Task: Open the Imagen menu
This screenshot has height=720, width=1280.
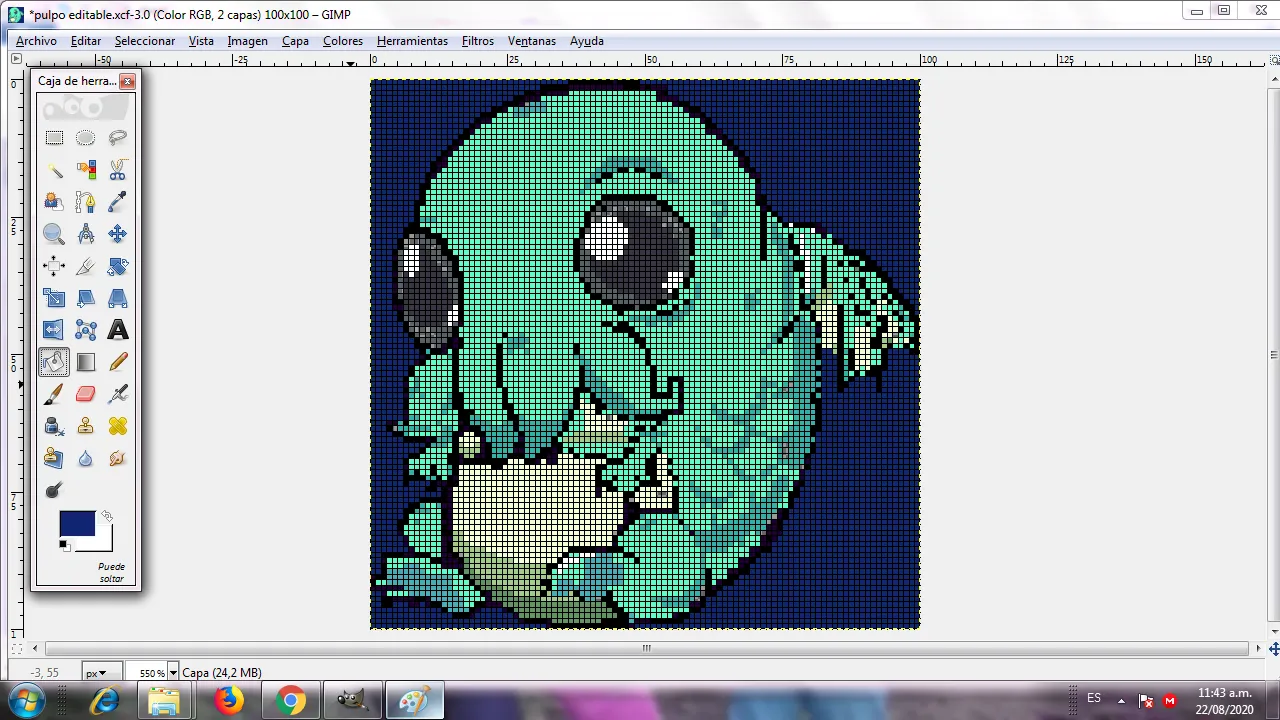Action: [247, 41]
